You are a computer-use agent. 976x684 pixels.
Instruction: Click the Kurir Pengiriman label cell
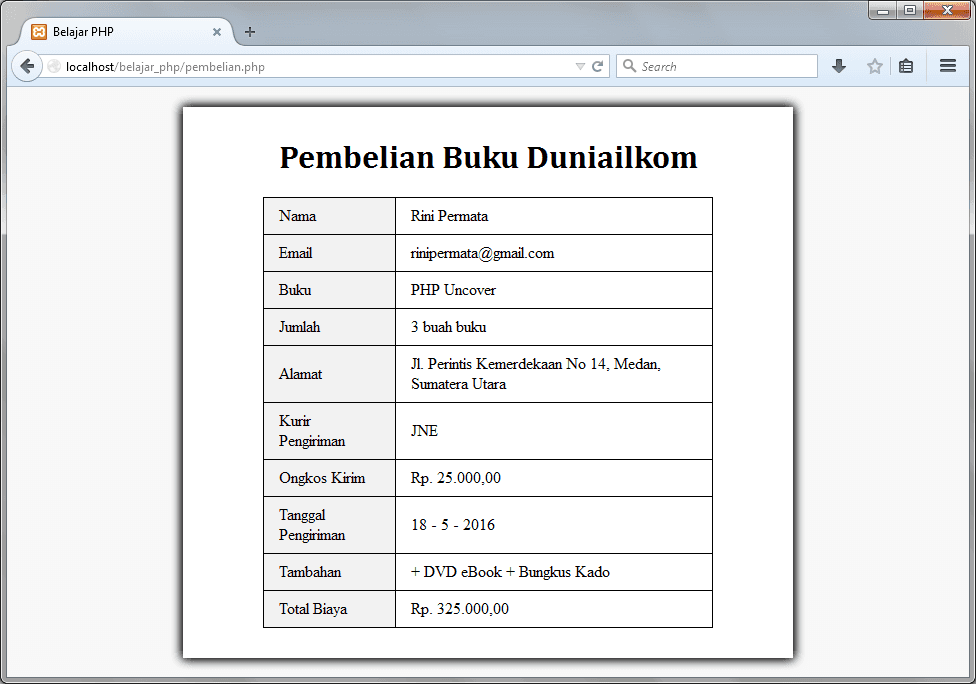tap(329, 431)
